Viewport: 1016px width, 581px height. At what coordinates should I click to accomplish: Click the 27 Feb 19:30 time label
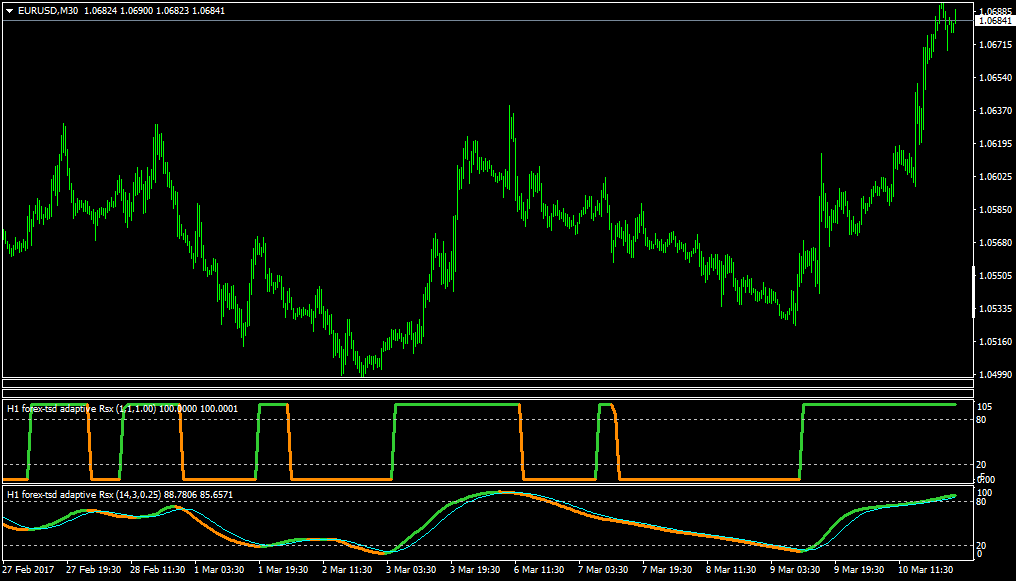[93, 570]
